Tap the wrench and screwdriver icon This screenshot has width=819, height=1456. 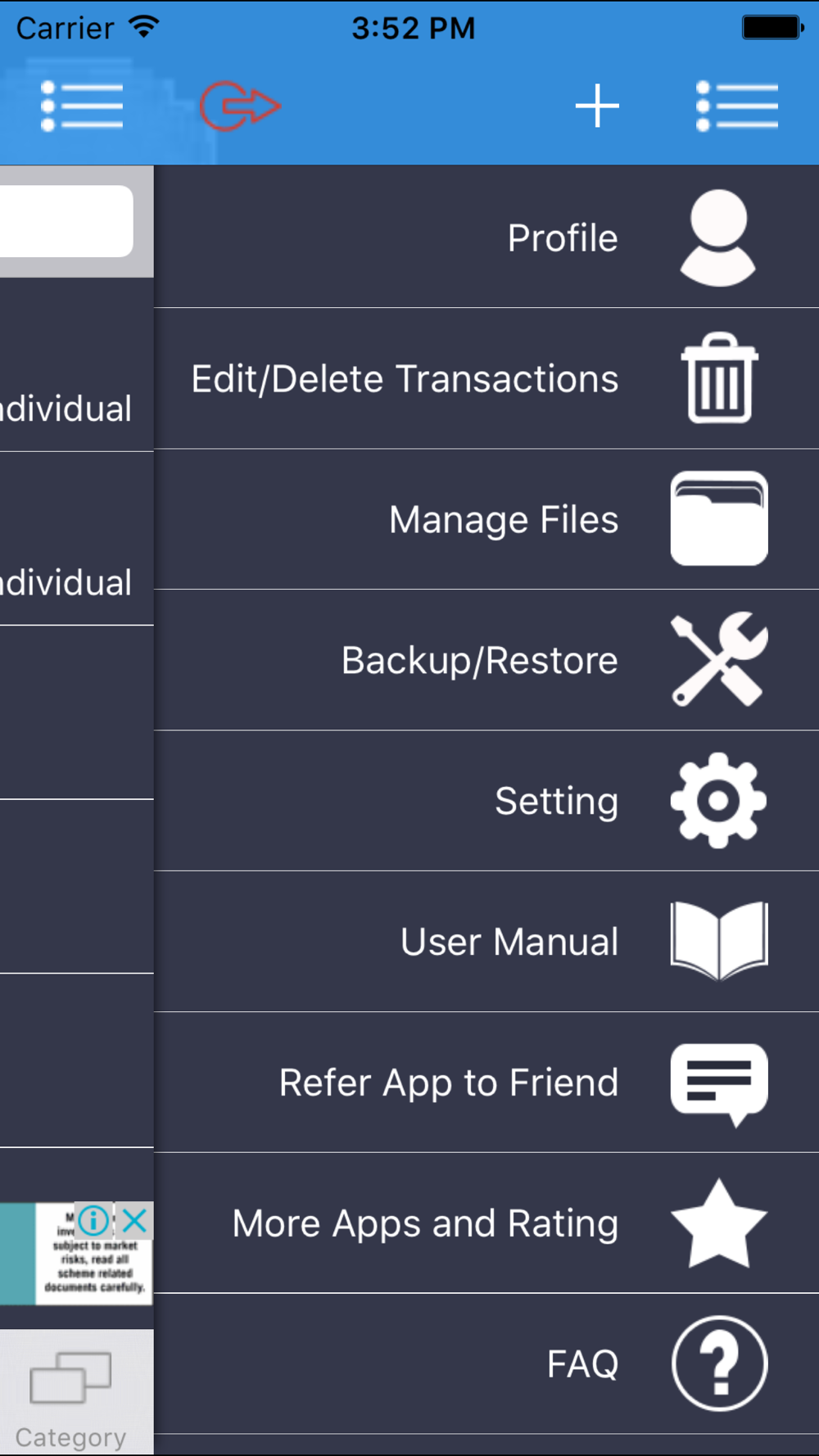pyautogui.click(x=719, y=659)
